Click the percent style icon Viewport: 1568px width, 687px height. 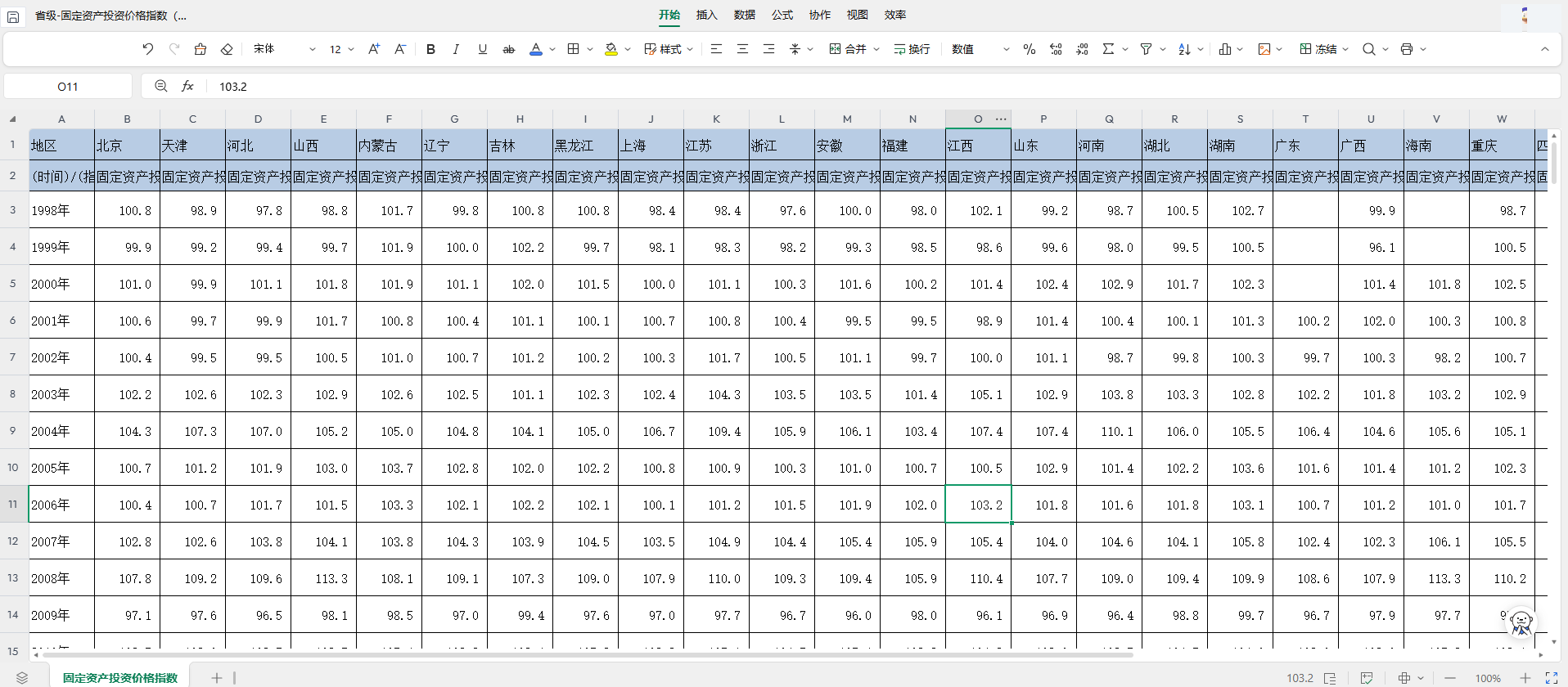(1030, 49)
